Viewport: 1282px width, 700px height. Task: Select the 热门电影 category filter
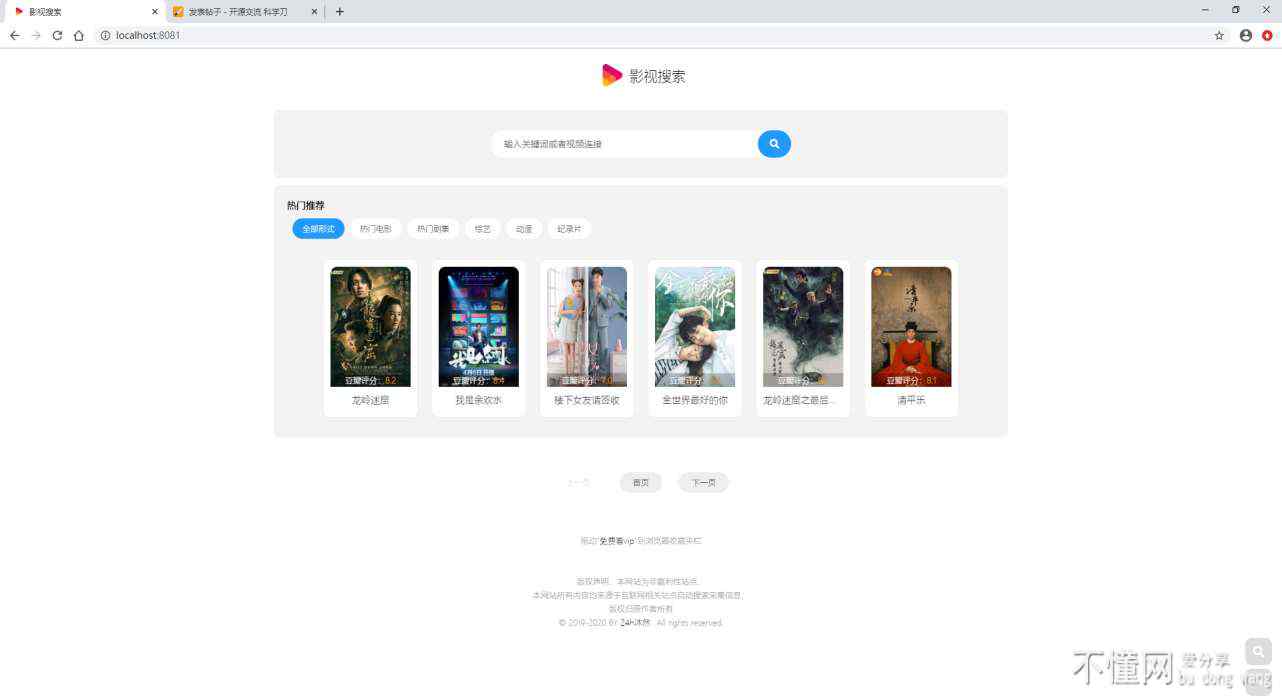click(x=376, y=229)
